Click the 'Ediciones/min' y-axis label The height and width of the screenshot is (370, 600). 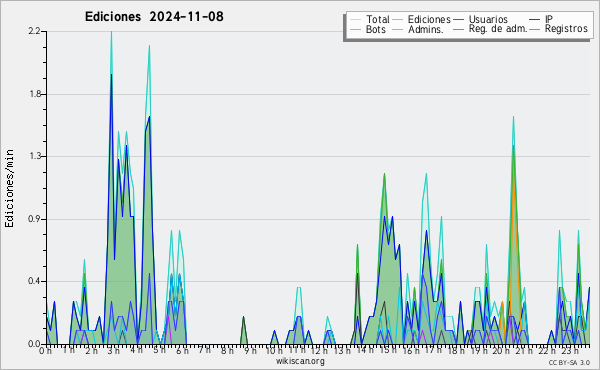tap(9, 188)
